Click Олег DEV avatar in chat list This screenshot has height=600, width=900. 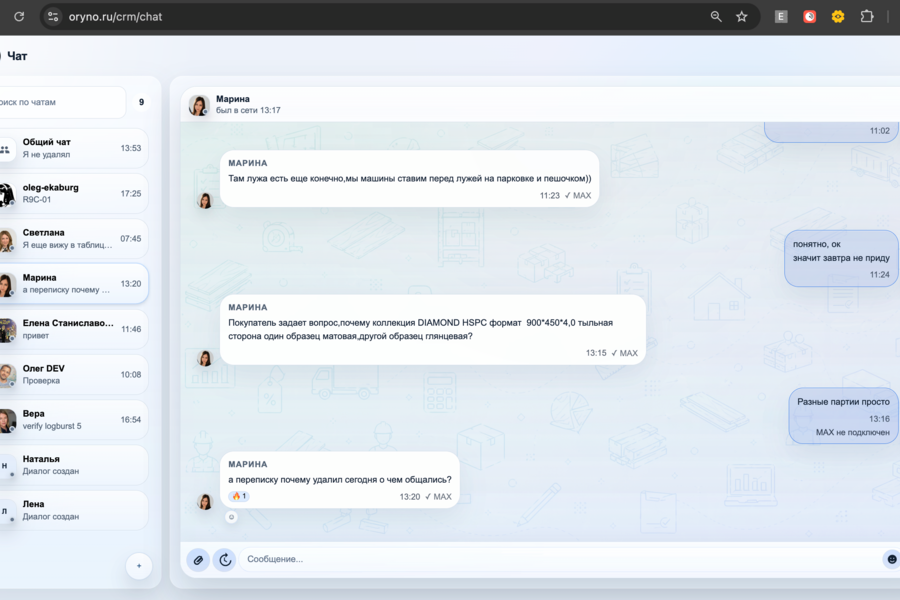pos(6,376)
